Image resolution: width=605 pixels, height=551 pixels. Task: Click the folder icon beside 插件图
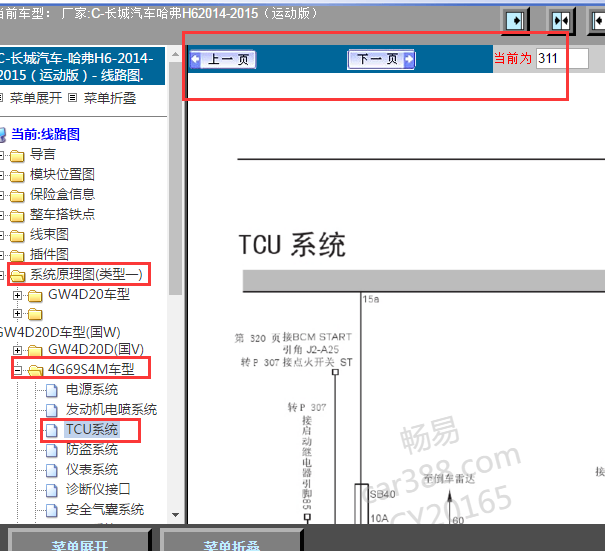17,256
